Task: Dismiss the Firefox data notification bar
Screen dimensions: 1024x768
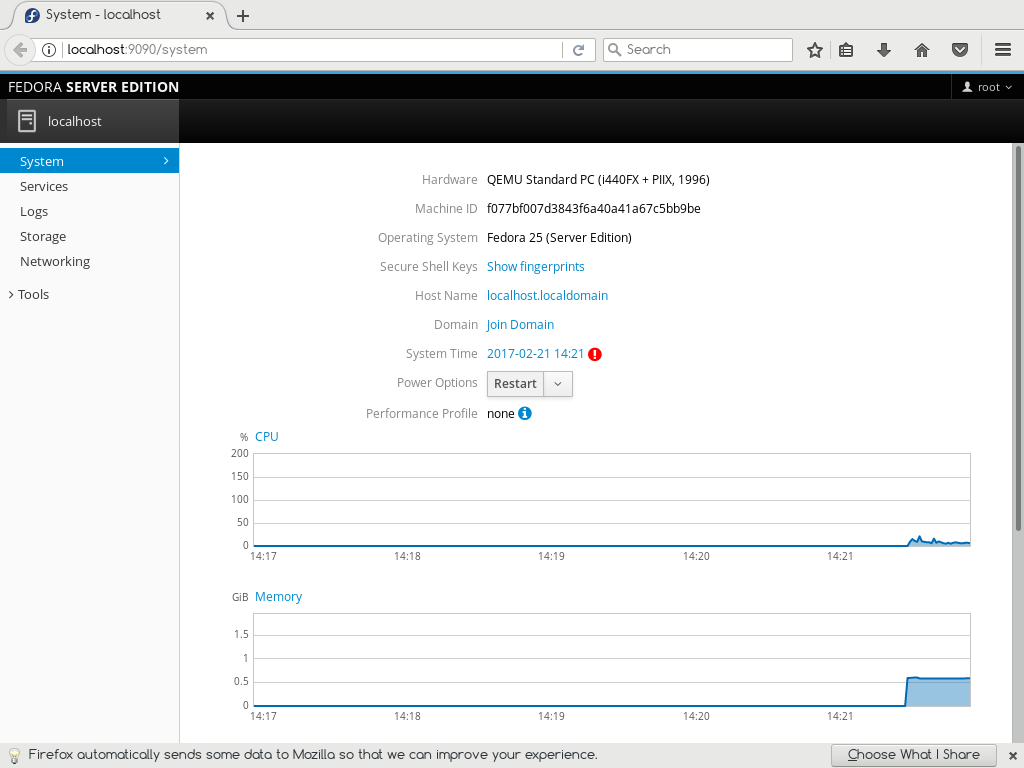Action: click(1012, 756)
